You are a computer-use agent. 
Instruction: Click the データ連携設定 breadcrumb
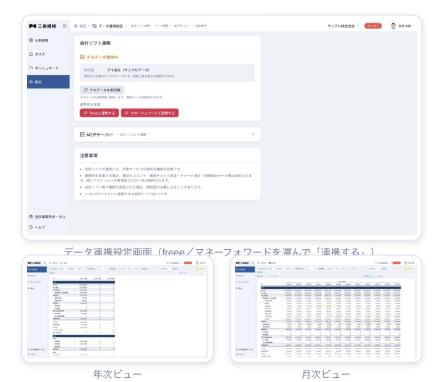pyautogui.click(x=108, y=26)
